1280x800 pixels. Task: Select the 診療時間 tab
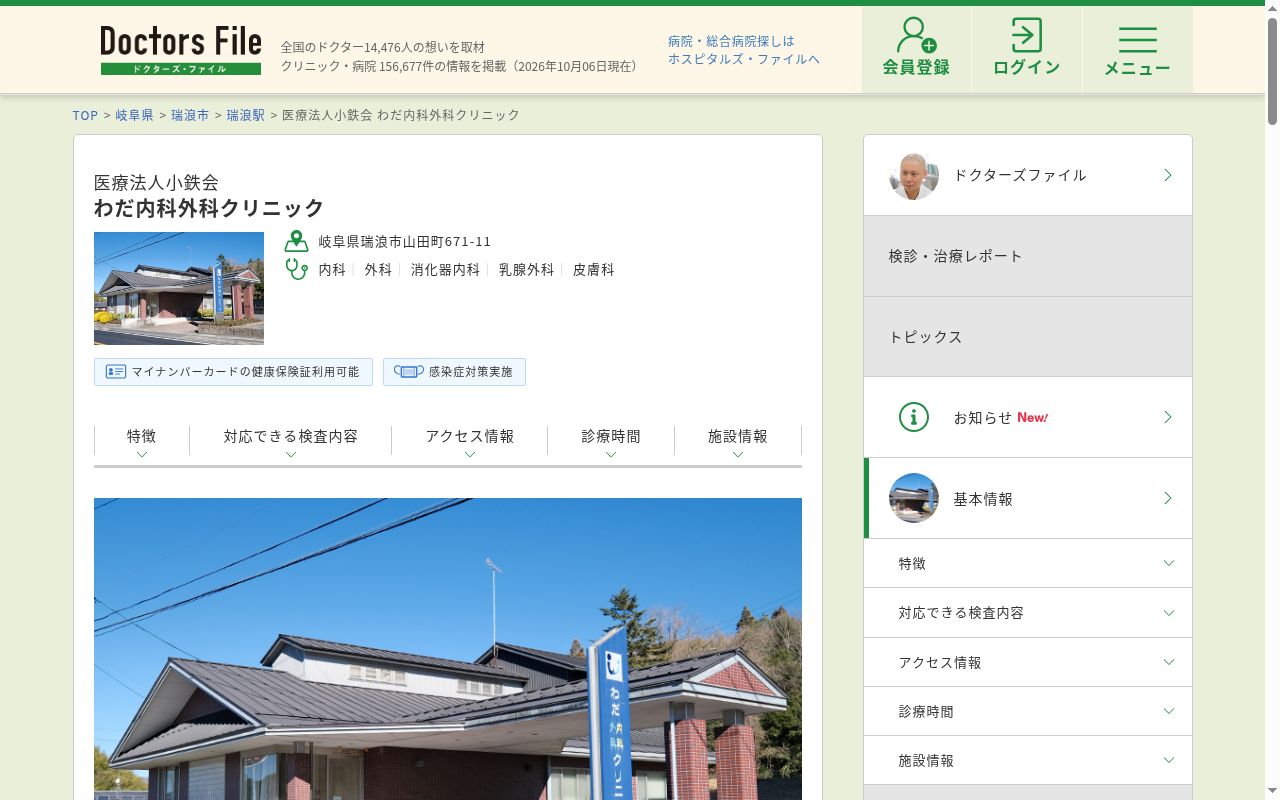611,441
